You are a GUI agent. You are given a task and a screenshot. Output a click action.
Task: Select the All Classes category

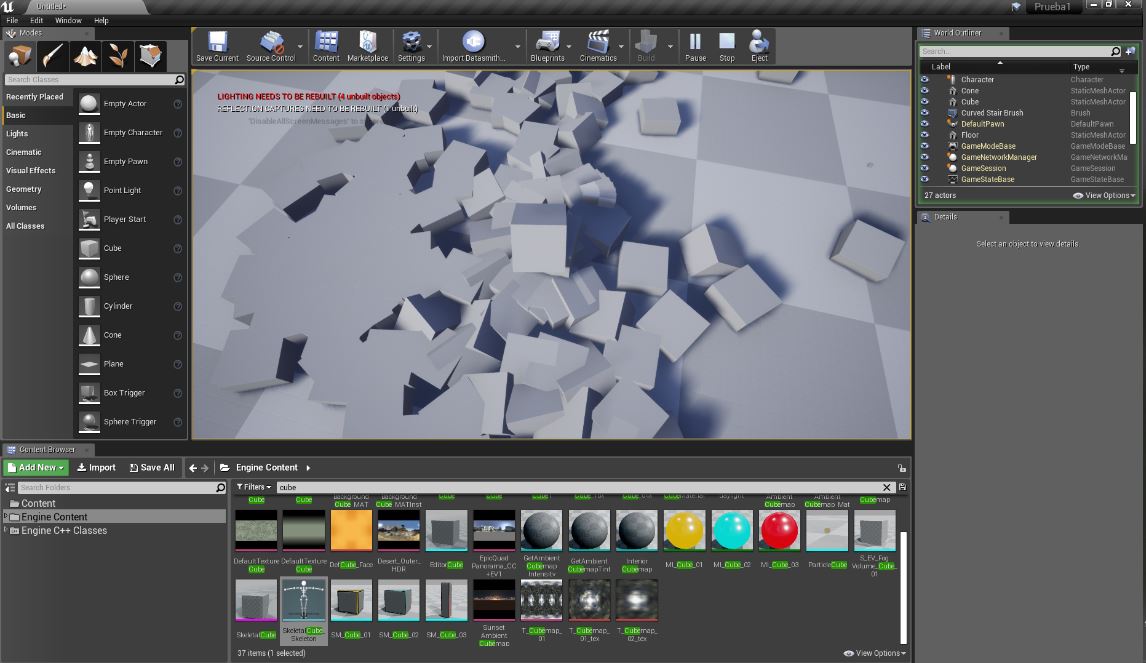coord(26,226)
